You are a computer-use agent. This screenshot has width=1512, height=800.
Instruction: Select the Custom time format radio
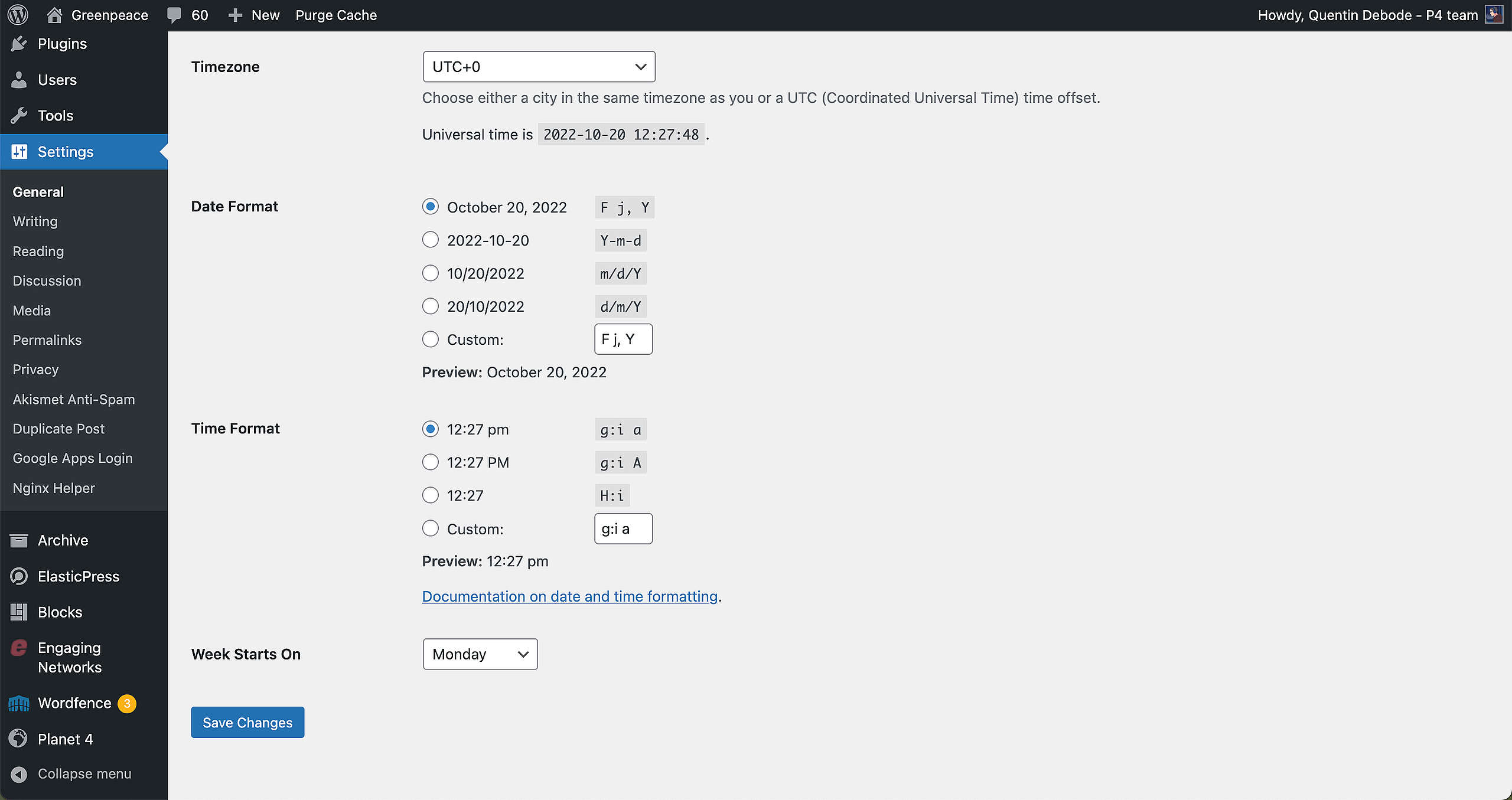(431, 528)
